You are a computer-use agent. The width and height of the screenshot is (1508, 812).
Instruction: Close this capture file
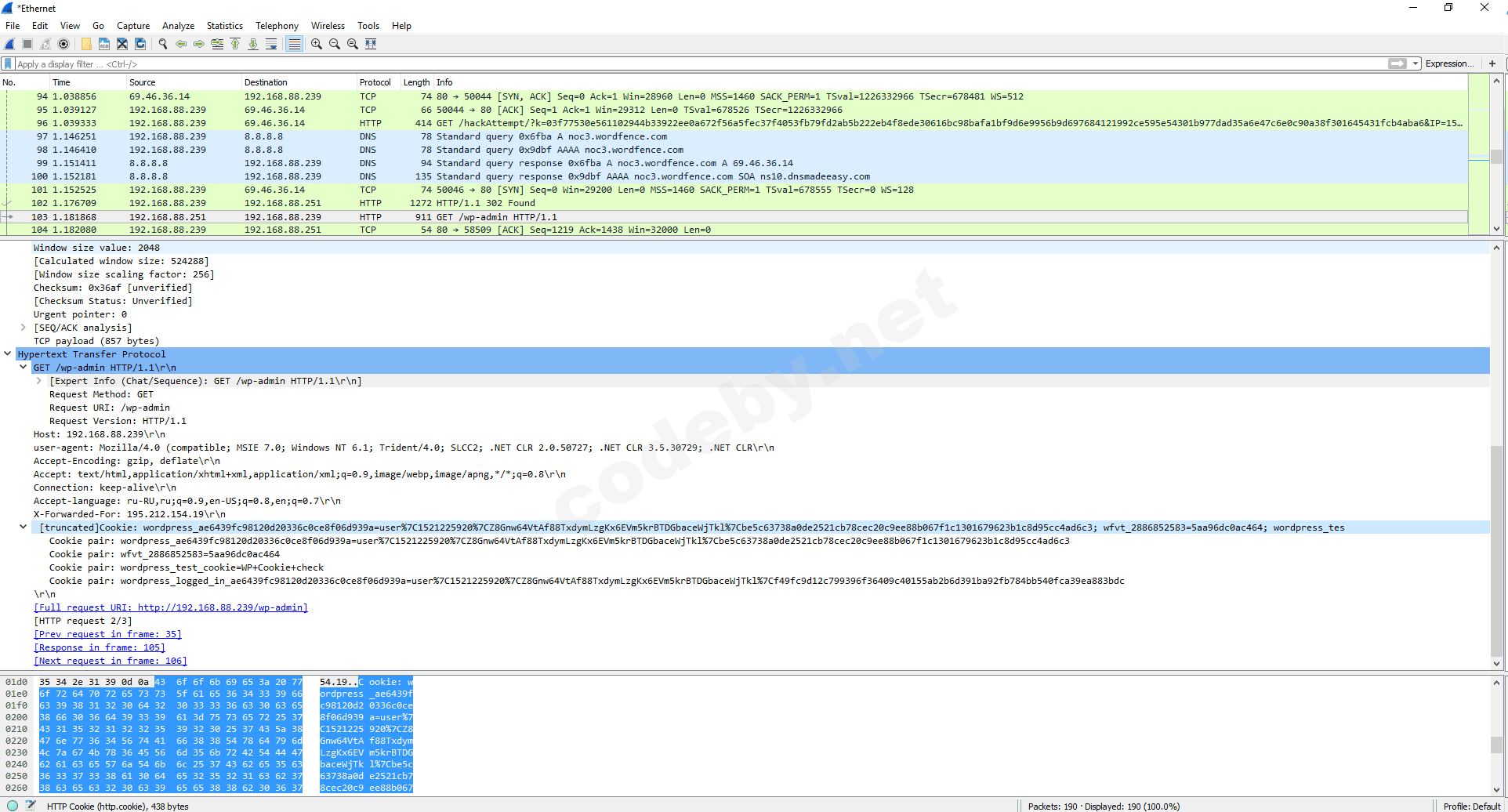pyautogui.click(x=122, y=44)
